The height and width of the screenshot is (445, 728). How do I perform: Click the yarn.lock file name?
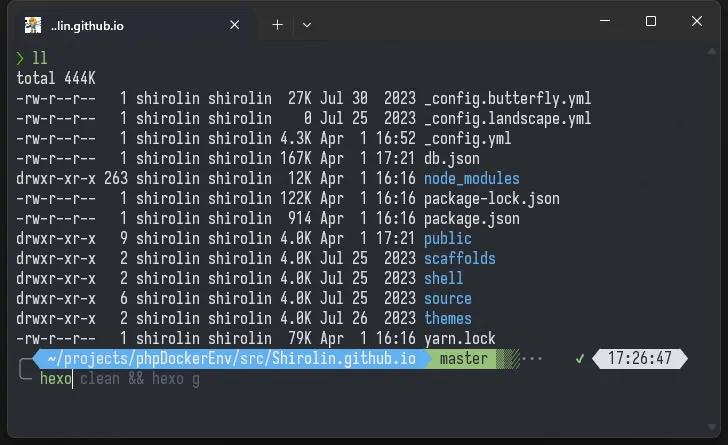tap(459, 339)
